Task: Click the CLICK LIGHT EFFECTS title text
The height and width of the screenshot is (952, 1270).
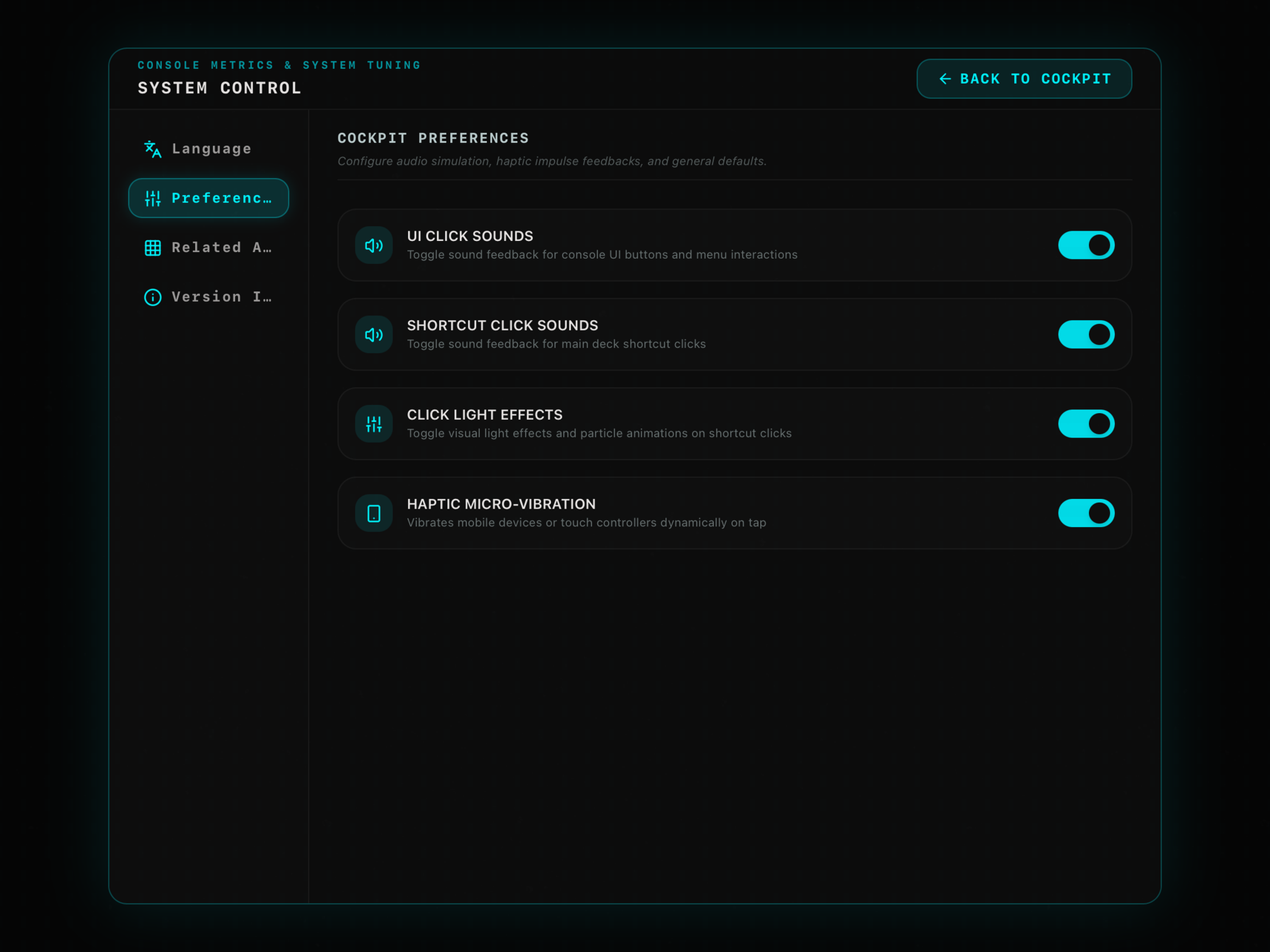Action: [484, 415]
